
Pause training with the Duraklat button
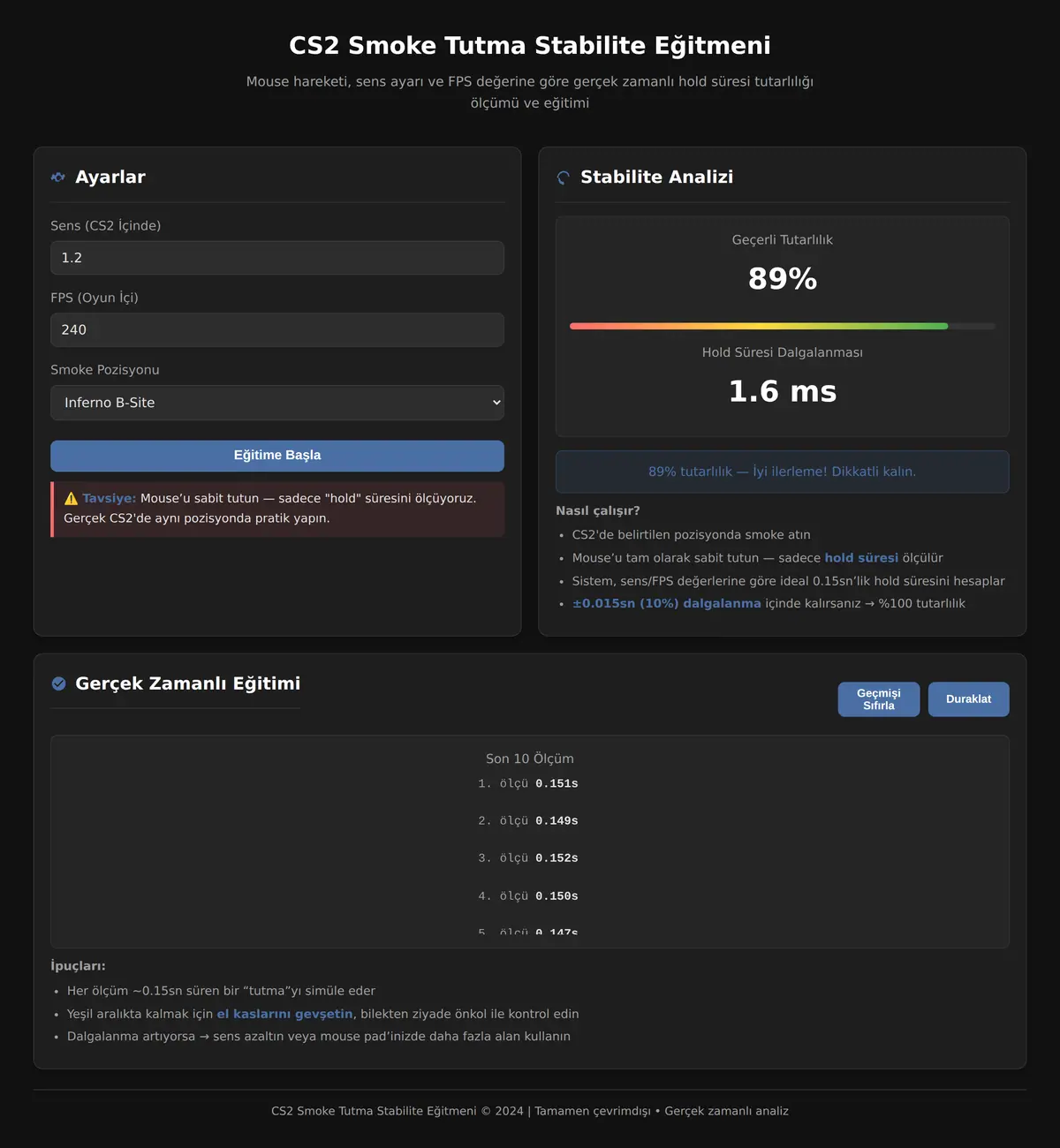(968, 699)
